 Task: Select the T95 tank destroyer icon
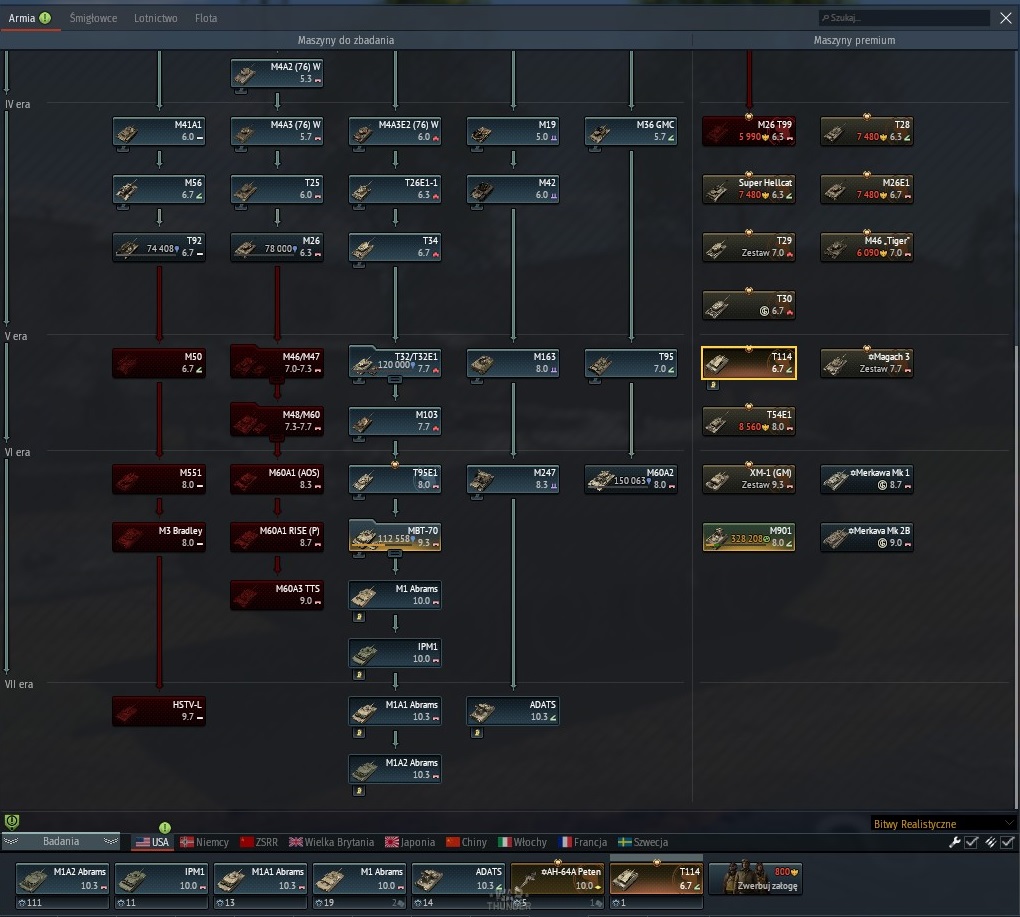click(x=631, y=363)
